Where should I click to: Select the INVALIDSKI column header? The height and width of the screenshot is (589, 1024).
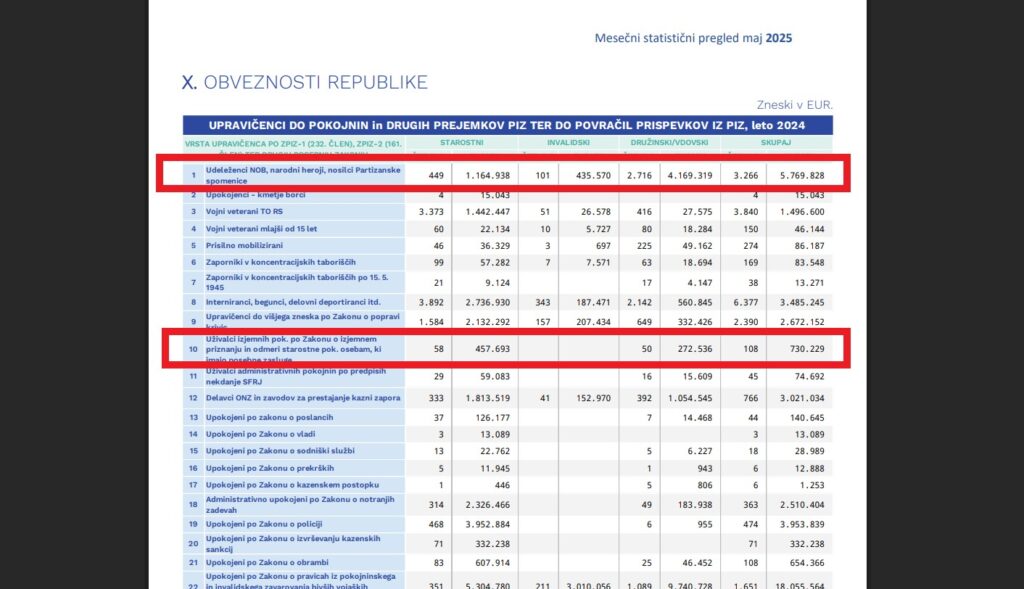point(567,142)
